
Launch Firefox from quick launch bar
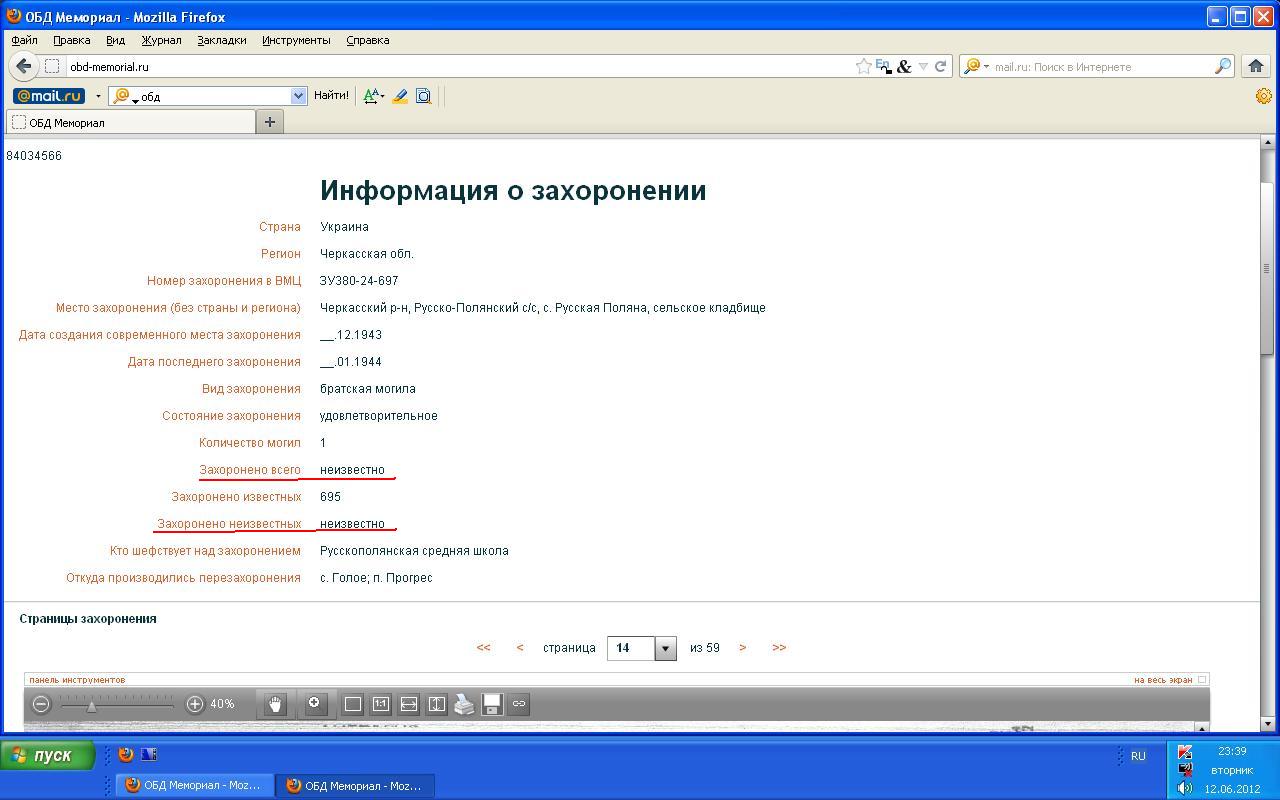point(126,755)
